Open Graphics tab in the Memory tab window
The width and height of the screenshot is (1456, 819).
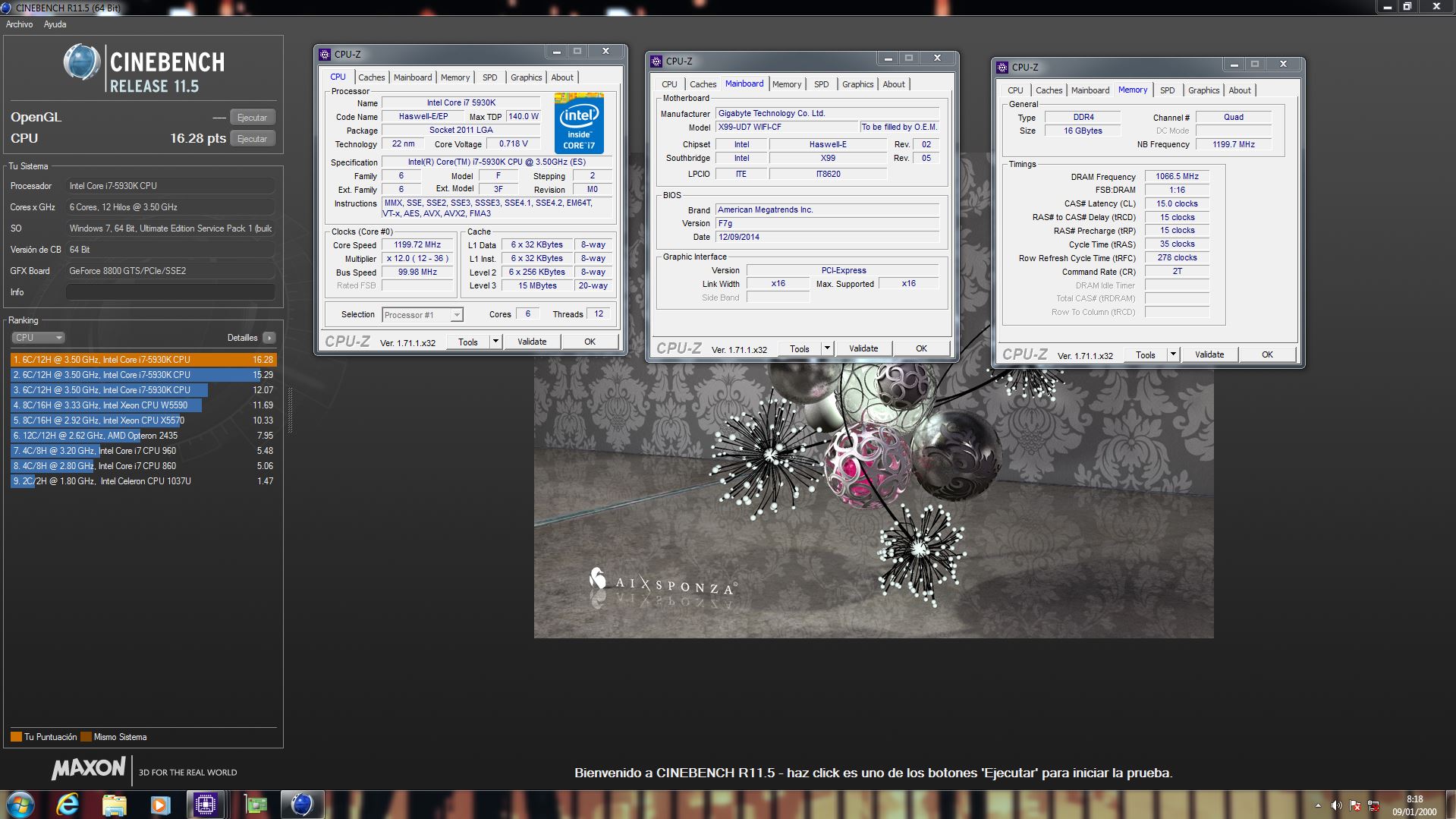click(1204, 90)
